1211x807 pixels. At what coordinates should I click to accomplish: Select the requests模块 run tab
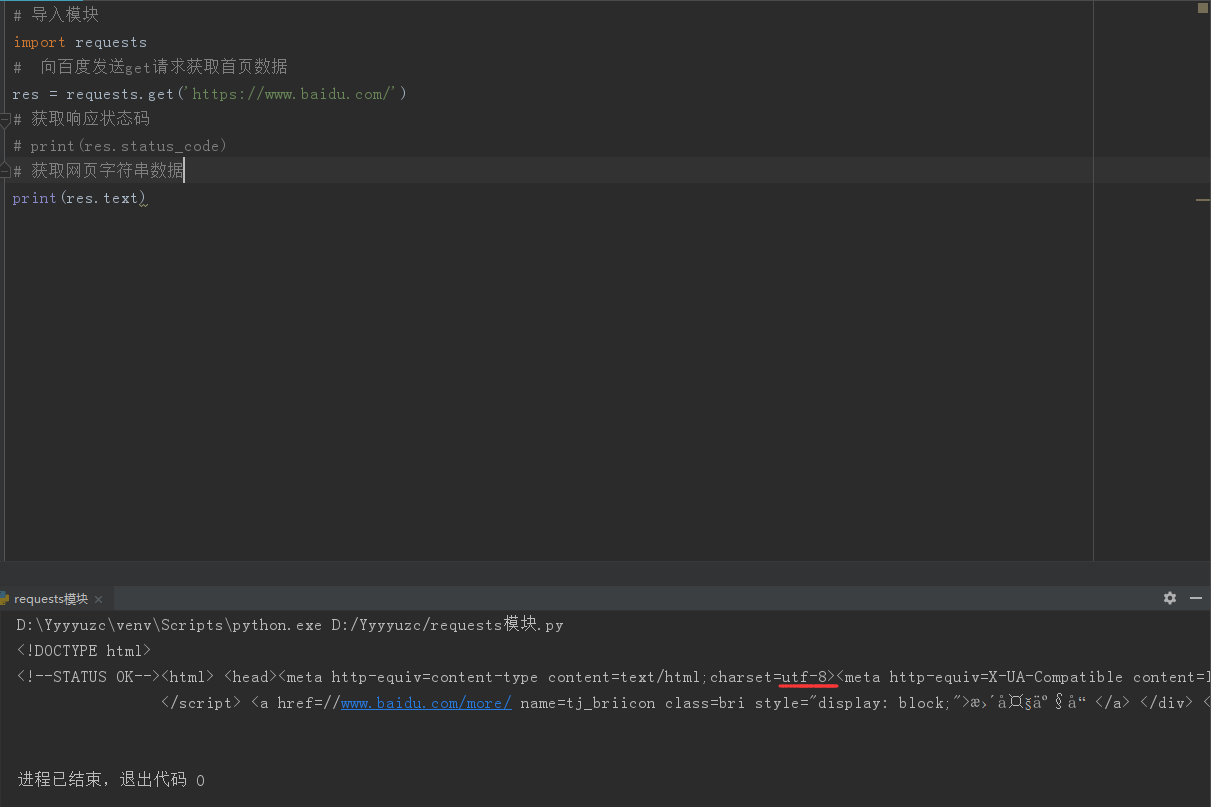pos(51,599)
